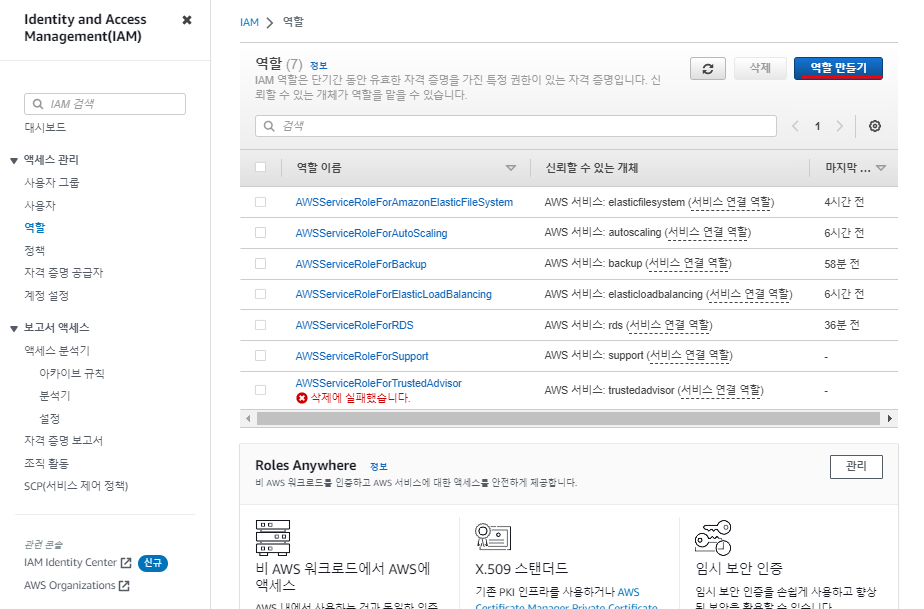Collapse the 액세스 관리 section
924x609 pixels.
(14, 160)
